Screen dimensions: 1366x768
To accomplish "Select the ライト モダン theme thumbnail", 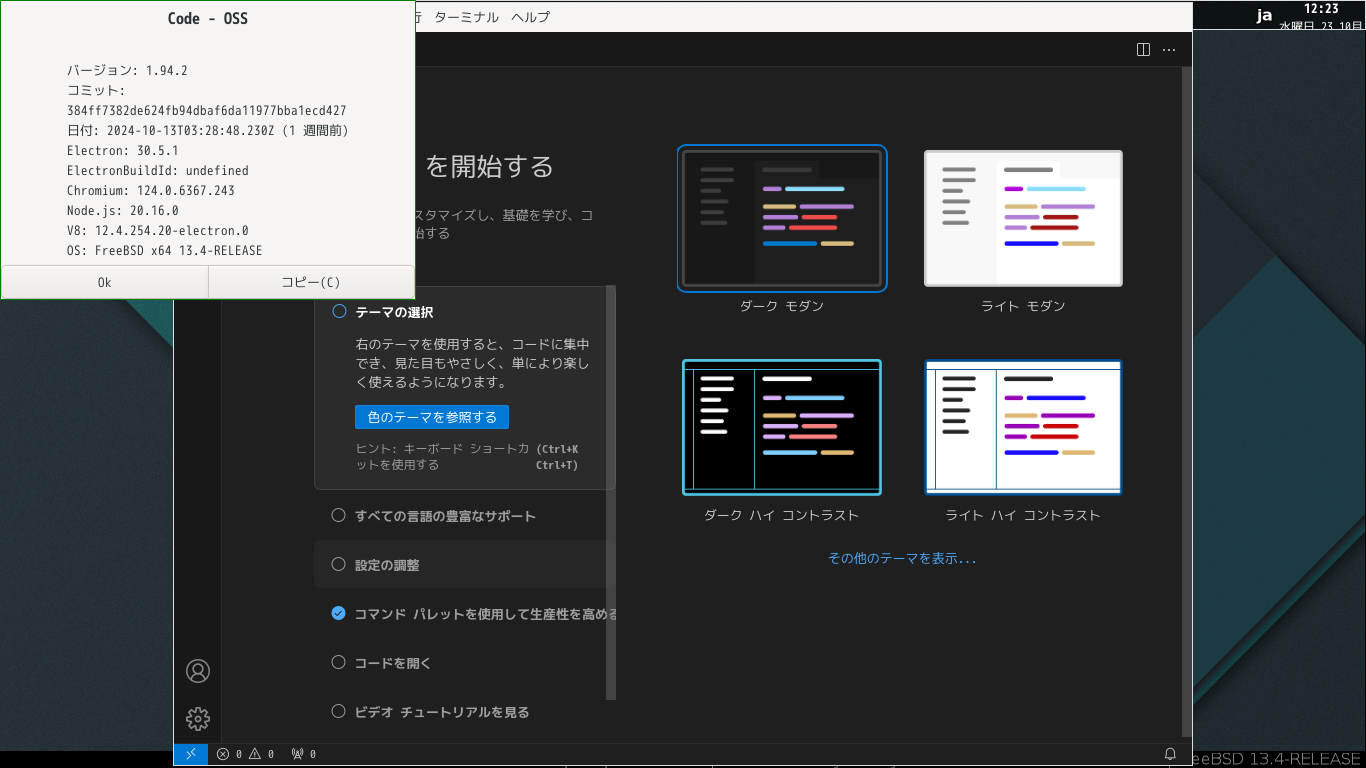I will tap(1023, 218).
